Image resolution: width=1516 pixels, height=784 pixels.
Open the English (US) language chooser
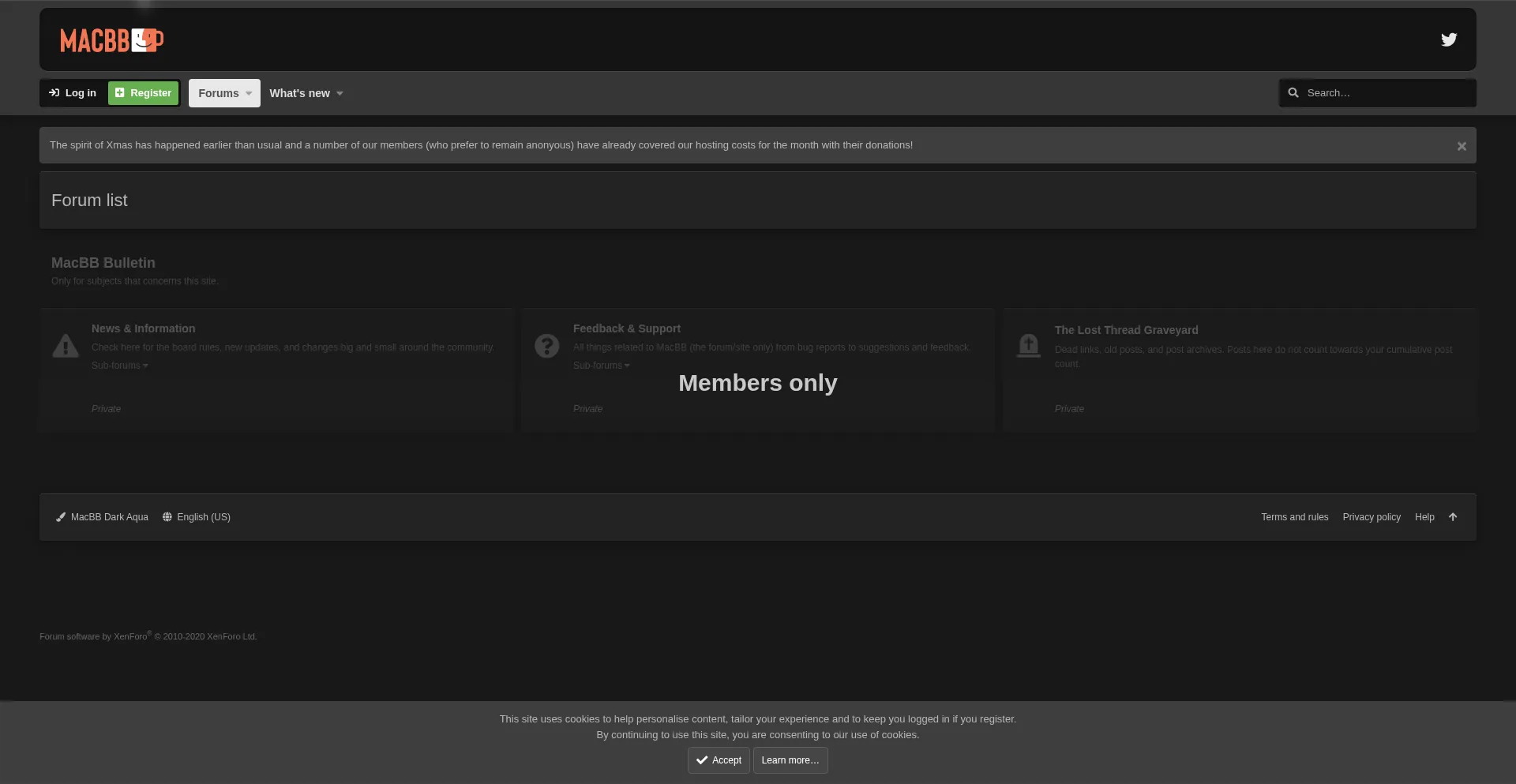point(197,517)
